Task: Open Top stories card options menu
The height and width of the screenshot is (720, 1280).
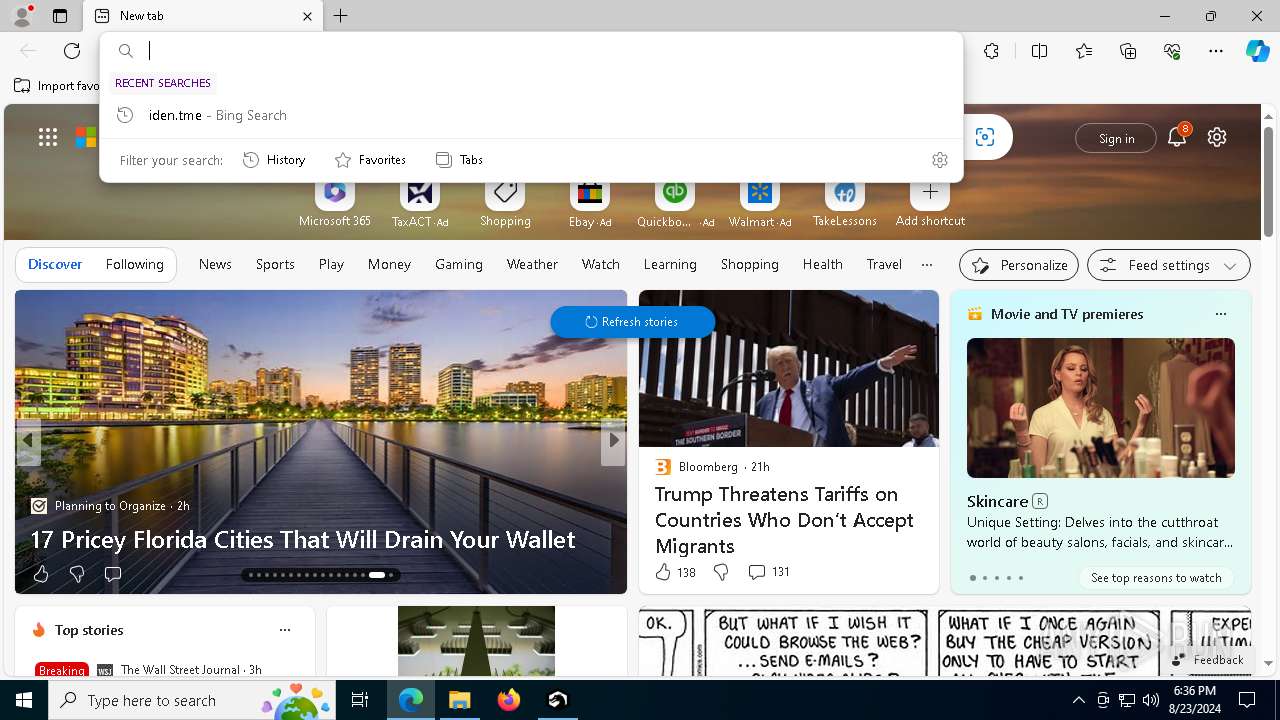Action: 285,630
